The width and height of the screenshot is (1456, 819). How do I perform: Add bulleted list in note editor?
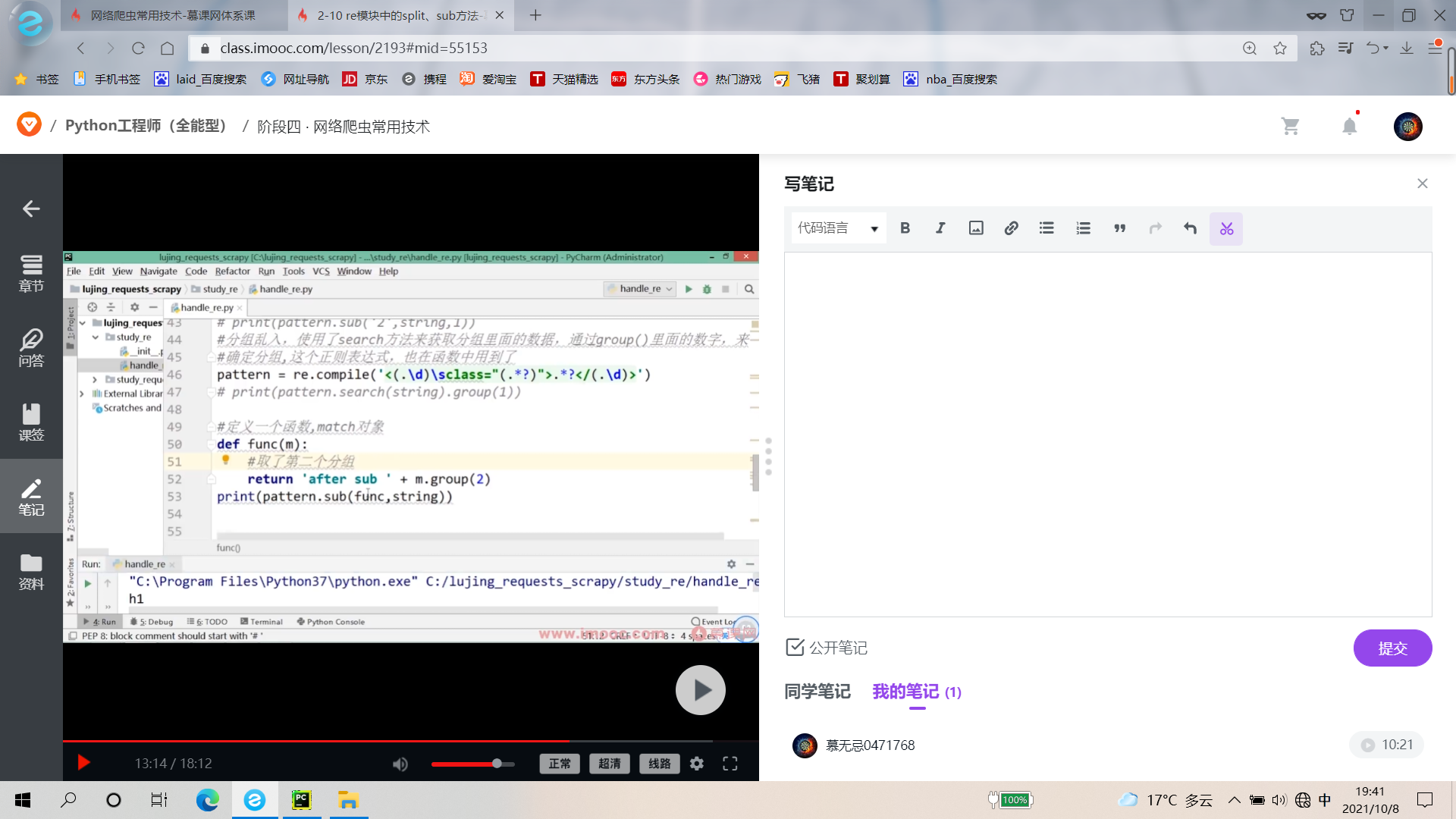click(1046, 228)
